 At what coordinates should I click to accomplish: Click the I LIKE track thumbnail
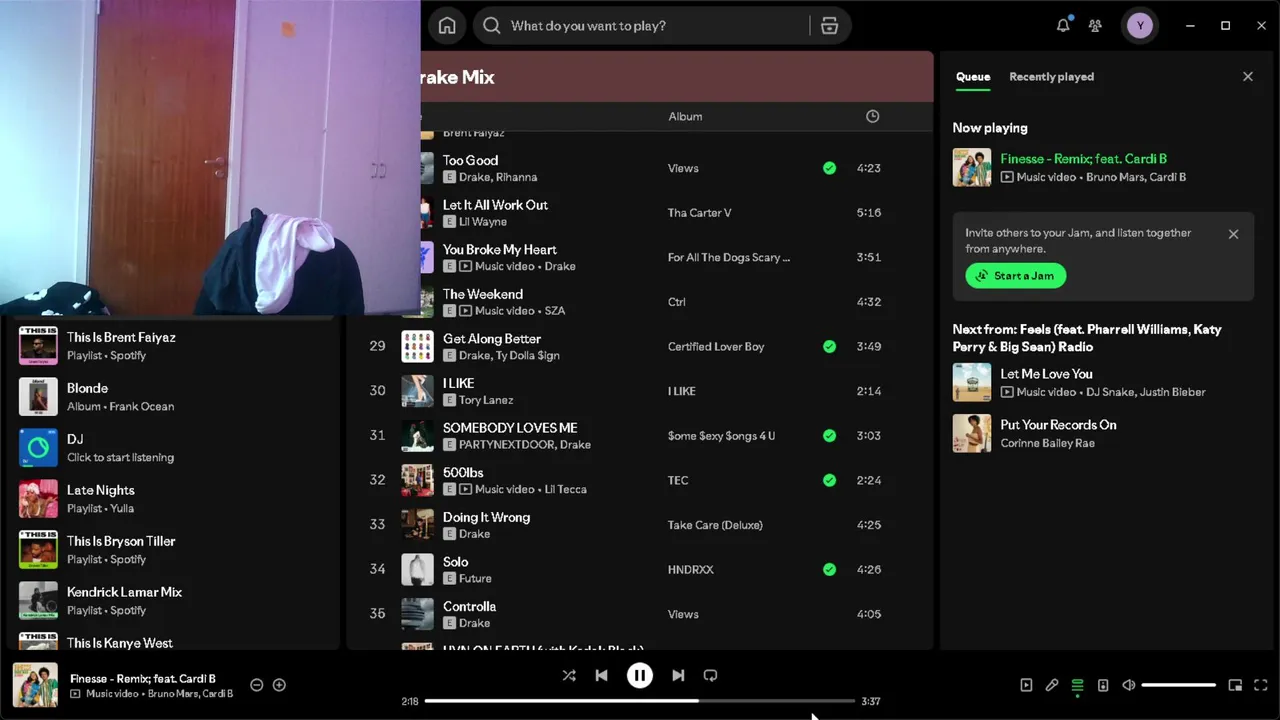click(417, 391)
